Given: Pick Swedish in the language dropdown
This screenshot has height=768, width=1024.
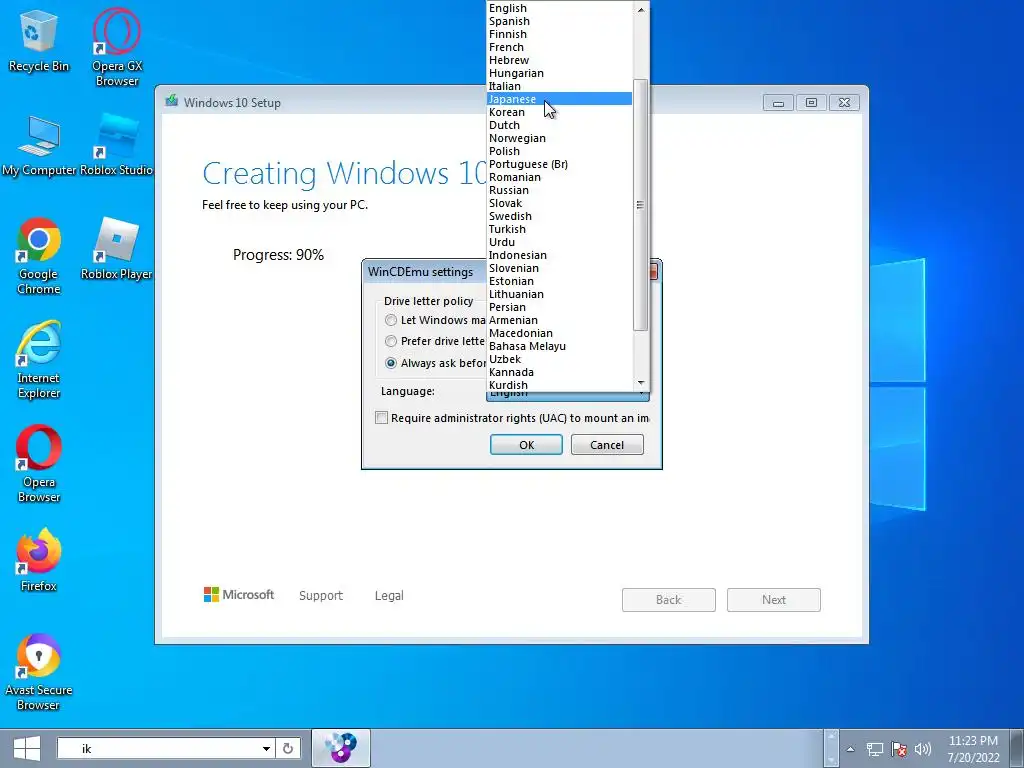Looking at the screenshot, I should click(x=559, y=216).
